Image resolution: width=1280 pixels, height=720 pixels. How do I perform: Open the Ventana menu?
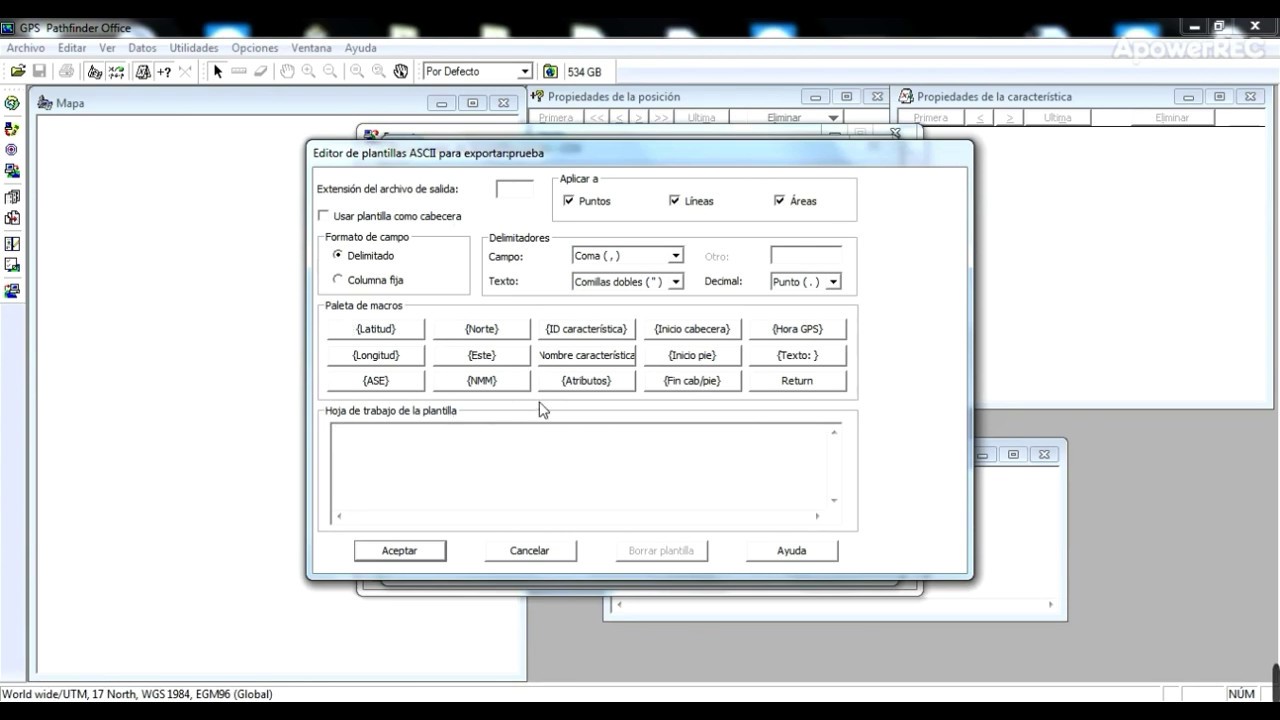312,48
